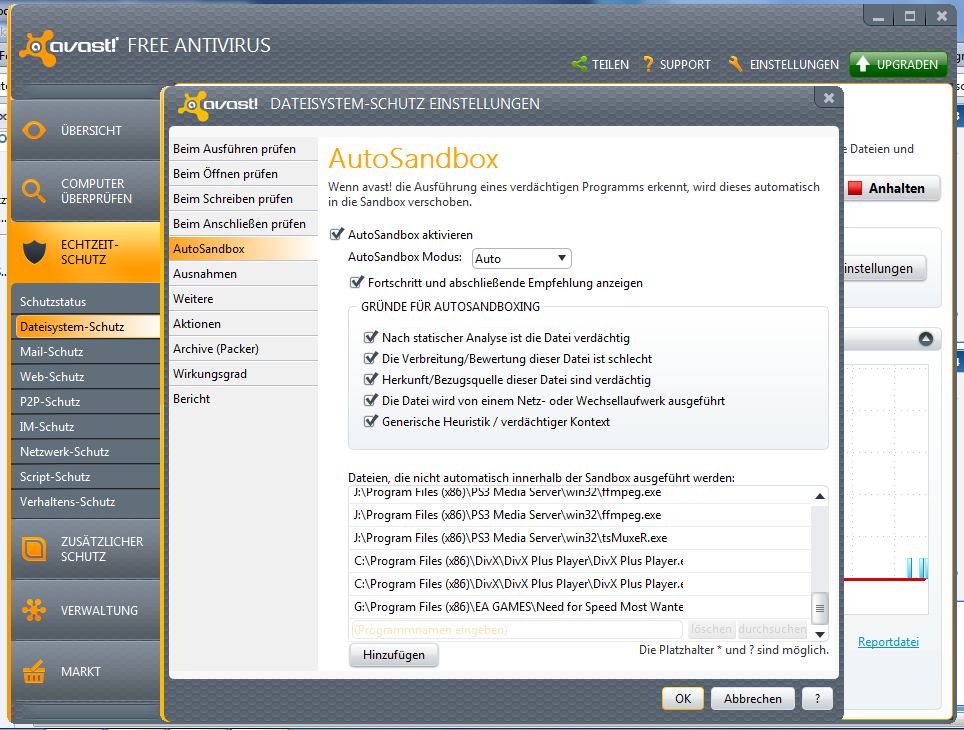964x730 pixels.
Task: Select the Need for Speed Most Wanted entry
Action: click(580, 606)
